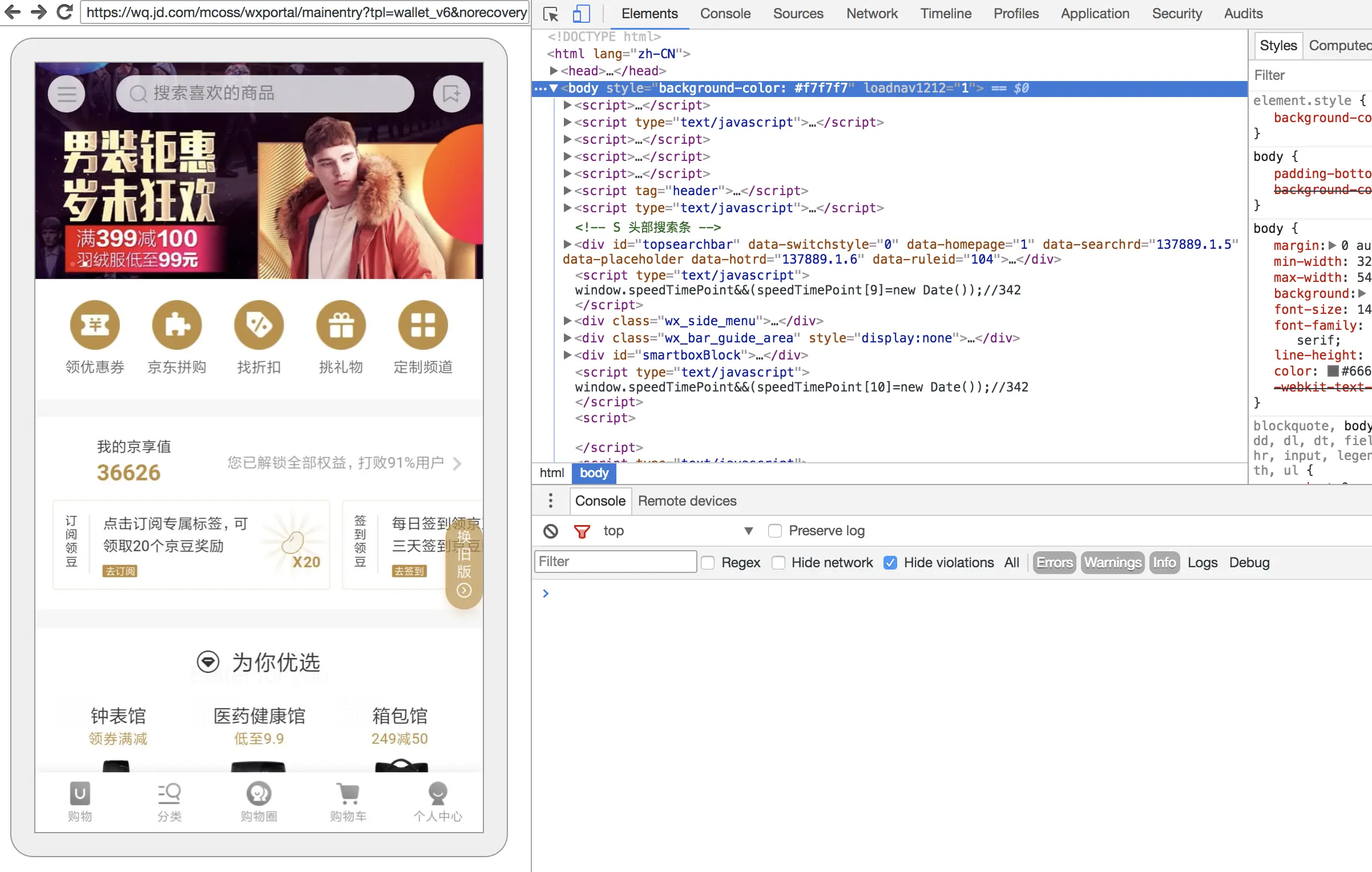This screenshot has width=1372, height=872.
Task: Expand the head element in the DOM tree
Action: coord(552,71)
